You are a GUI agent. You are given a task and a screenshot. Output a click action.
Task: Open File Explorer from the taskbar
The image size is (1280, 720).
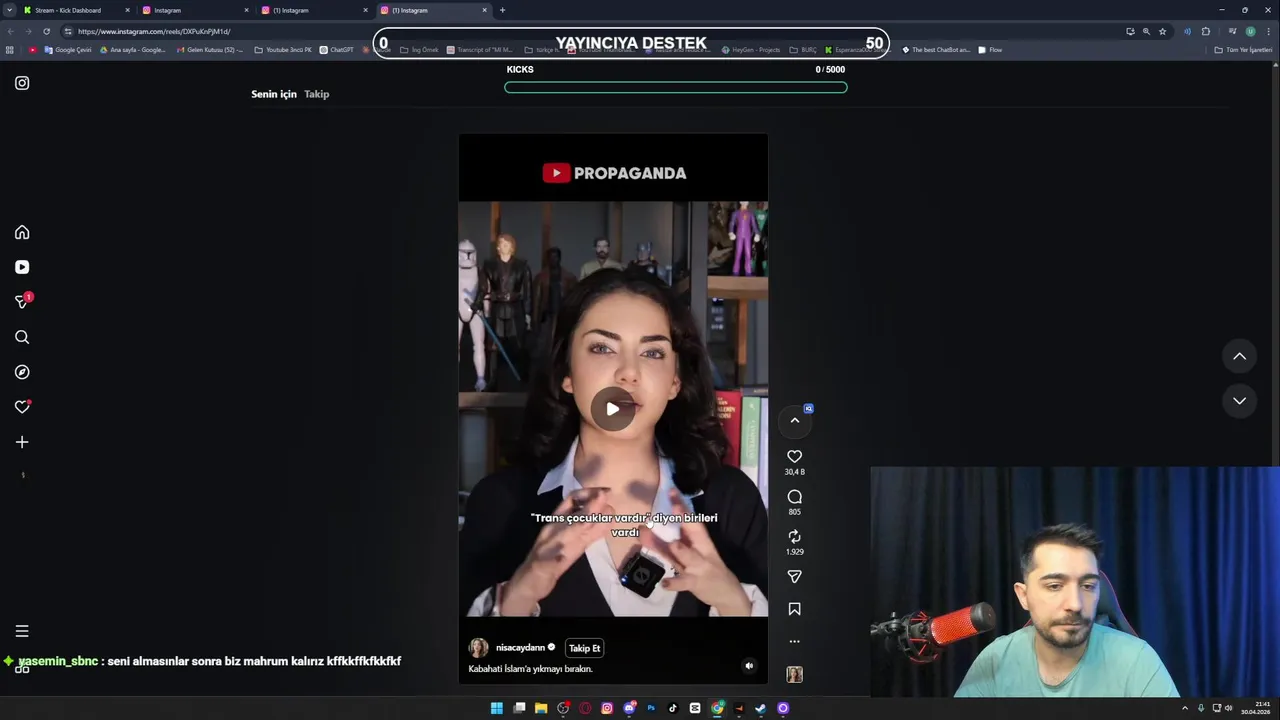(541, 708)
